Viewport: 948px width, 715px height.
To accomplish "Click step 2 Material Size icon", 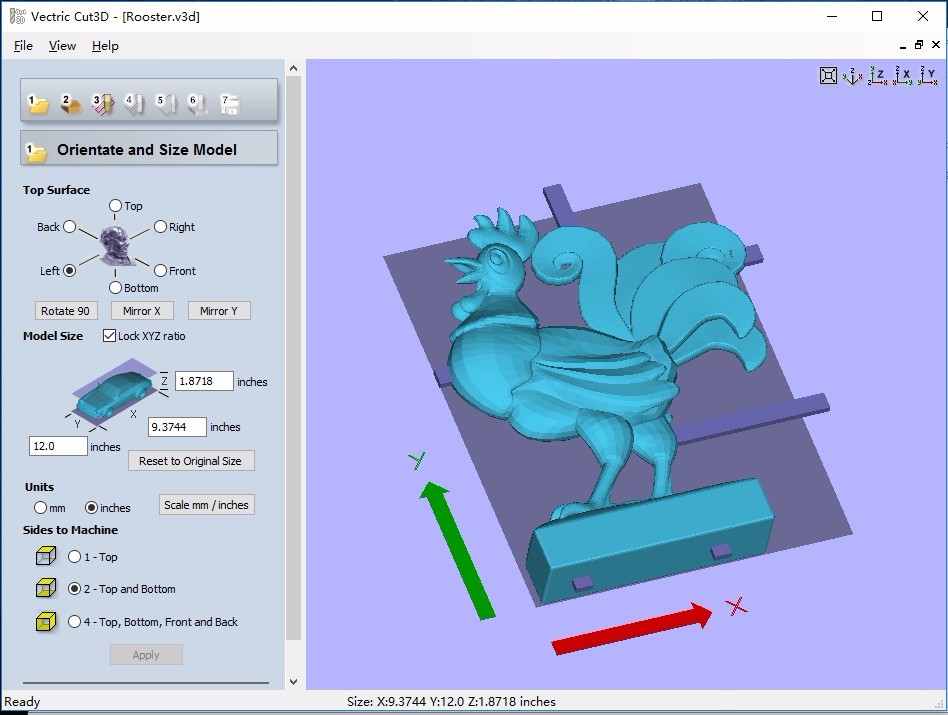I will 70,104.
